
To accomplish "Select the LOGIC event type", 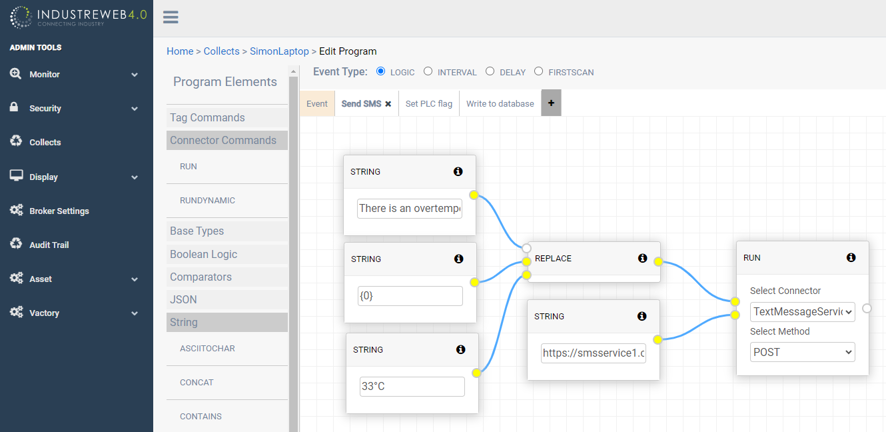I will [380, 71].
